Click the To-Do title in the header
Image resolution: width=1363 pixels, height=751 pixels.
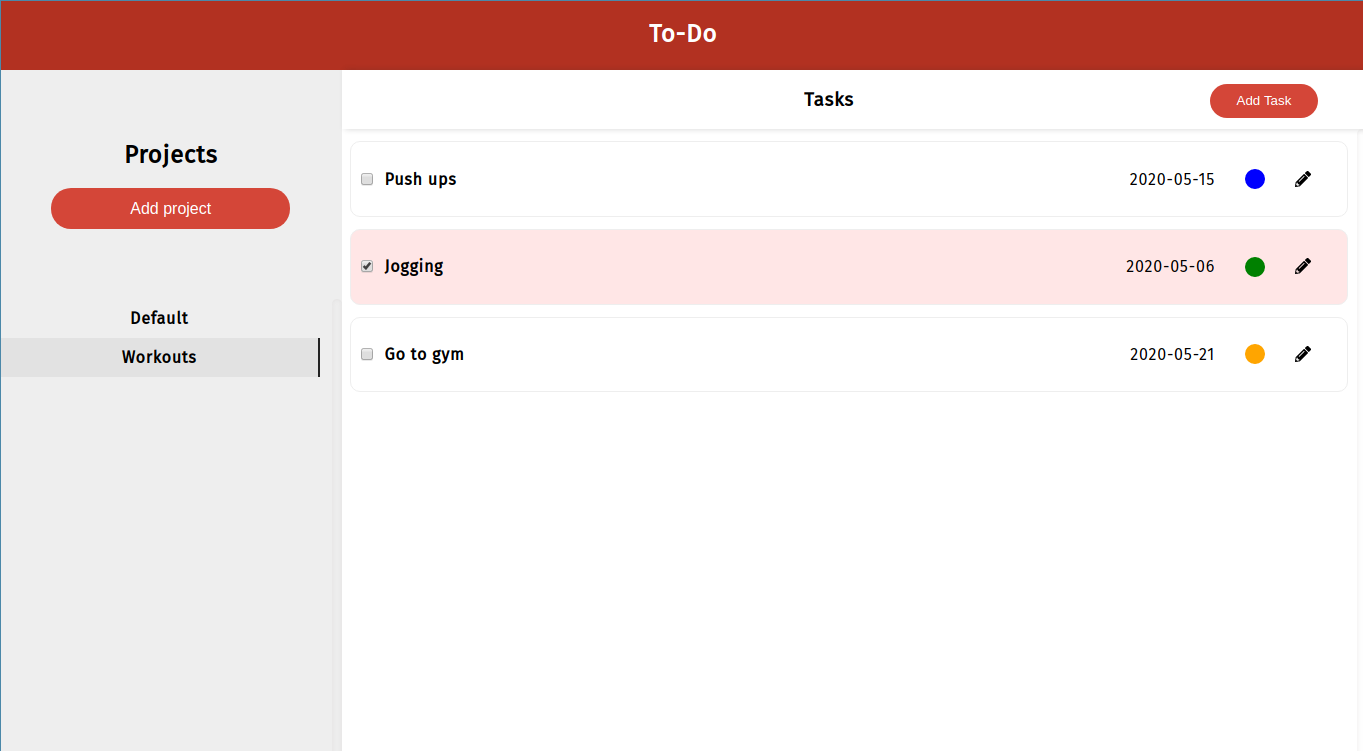(682, 33)
